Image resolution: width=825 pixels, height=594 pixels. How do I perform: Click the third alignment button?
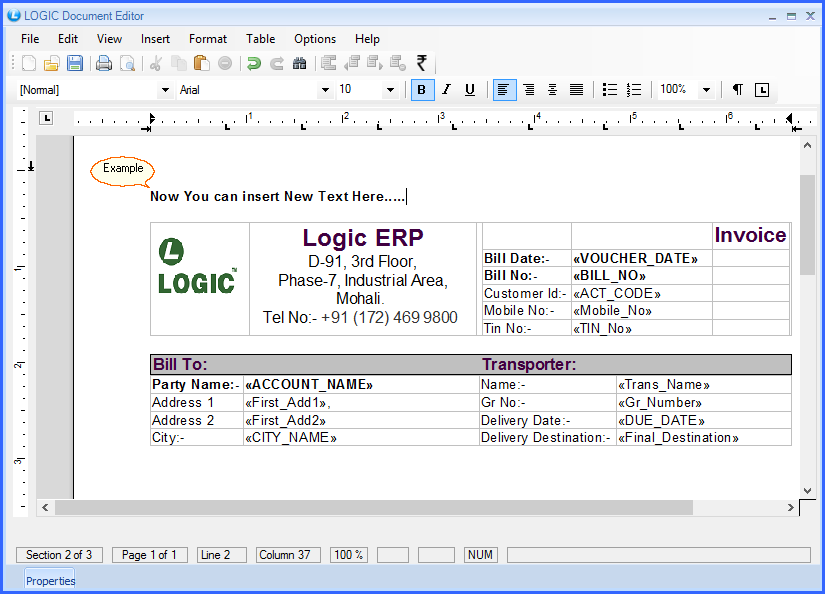point(552,89)
